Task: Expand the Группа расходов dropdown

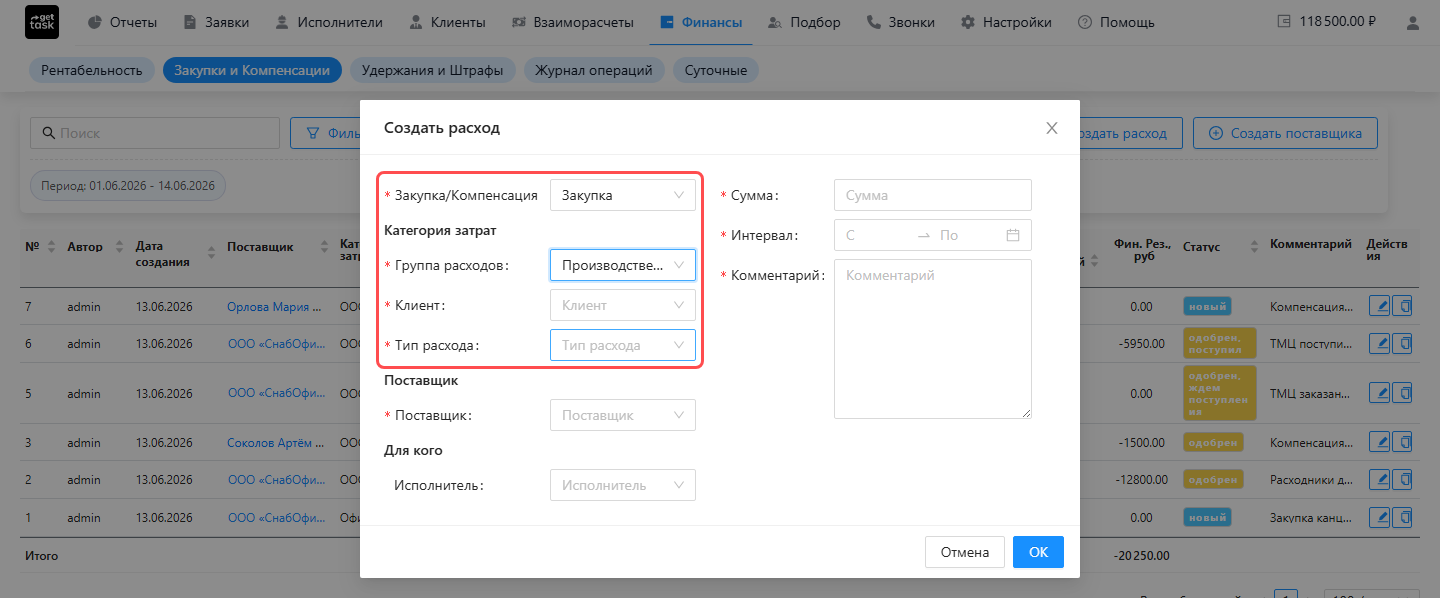Action: (623, 265)
